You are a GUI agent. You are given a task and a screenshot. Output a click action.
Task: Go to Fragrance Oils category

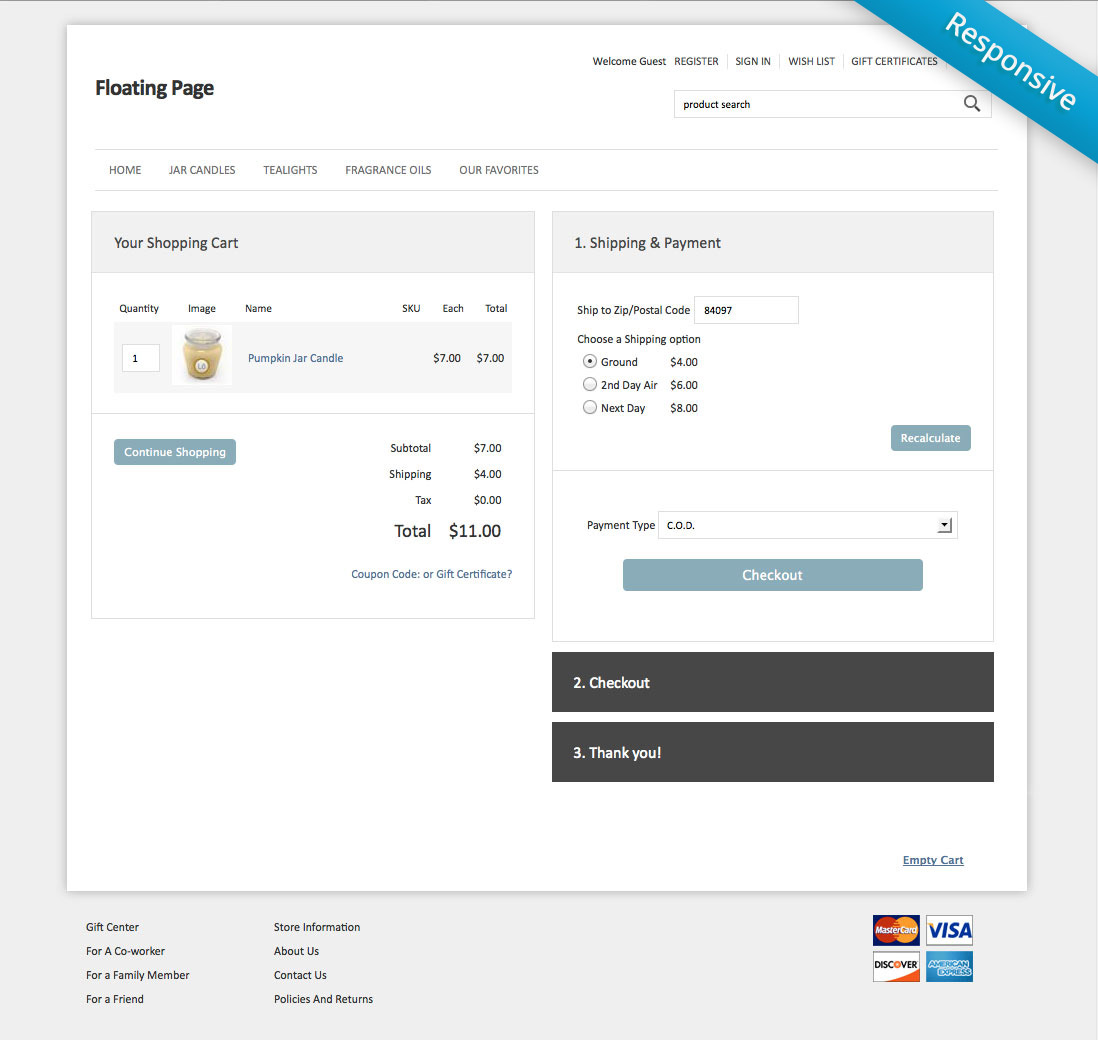(388, 170)
